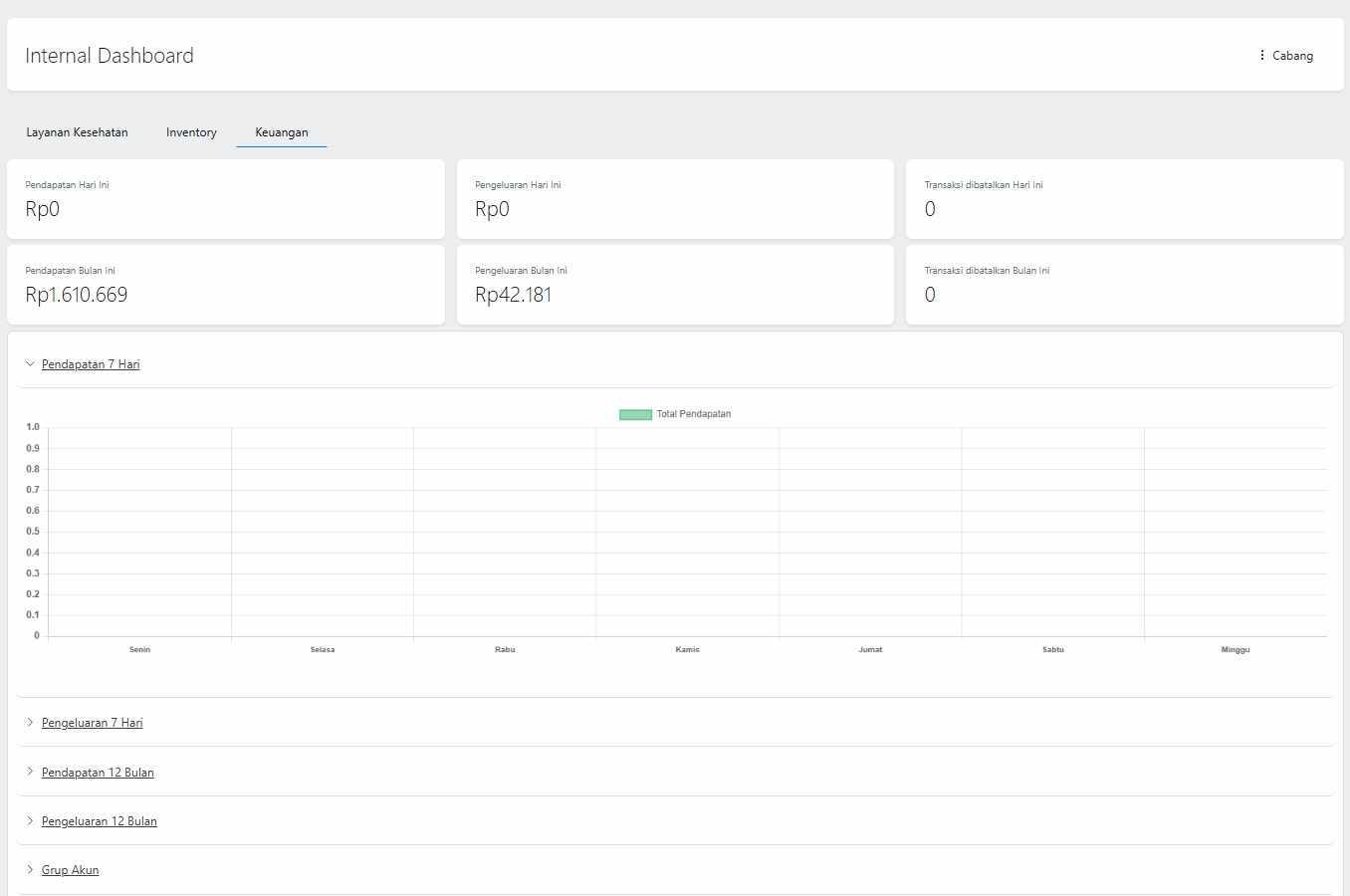Switch to the Inventory tab
This screenshot has height=896, width=1350.
191,132
